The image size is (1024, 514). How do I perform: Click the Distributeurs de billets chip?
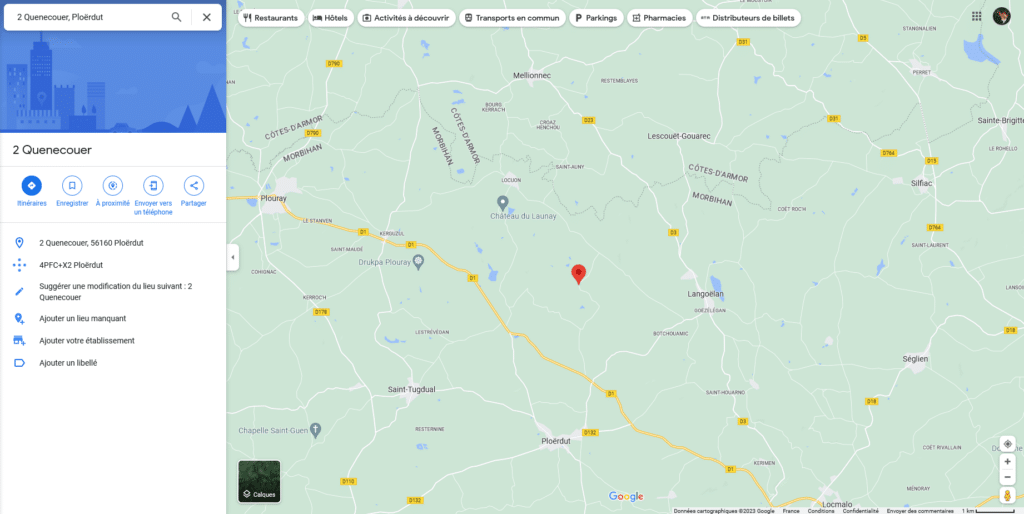[748, 18]
